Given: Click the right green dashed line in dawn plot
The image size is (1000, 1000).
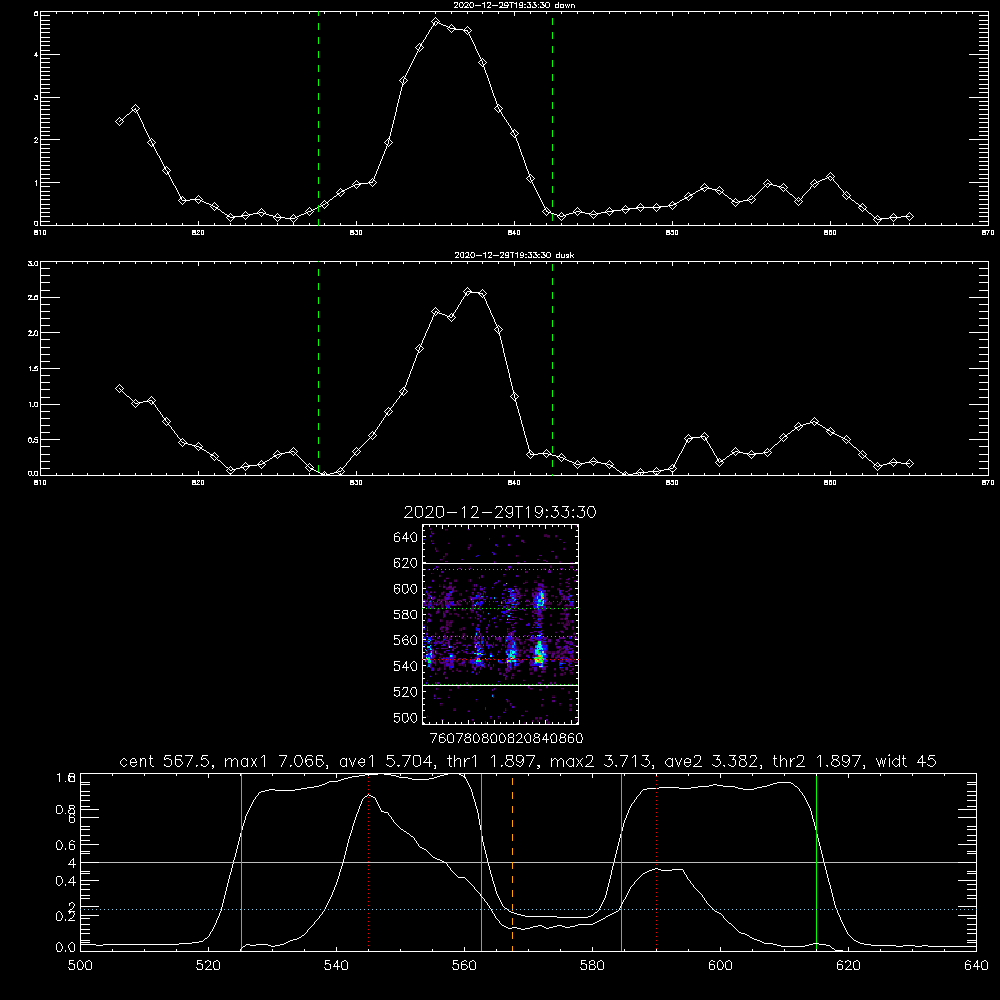Looking at the screenshot, I should pyautogui.click(x=552, y=119).
